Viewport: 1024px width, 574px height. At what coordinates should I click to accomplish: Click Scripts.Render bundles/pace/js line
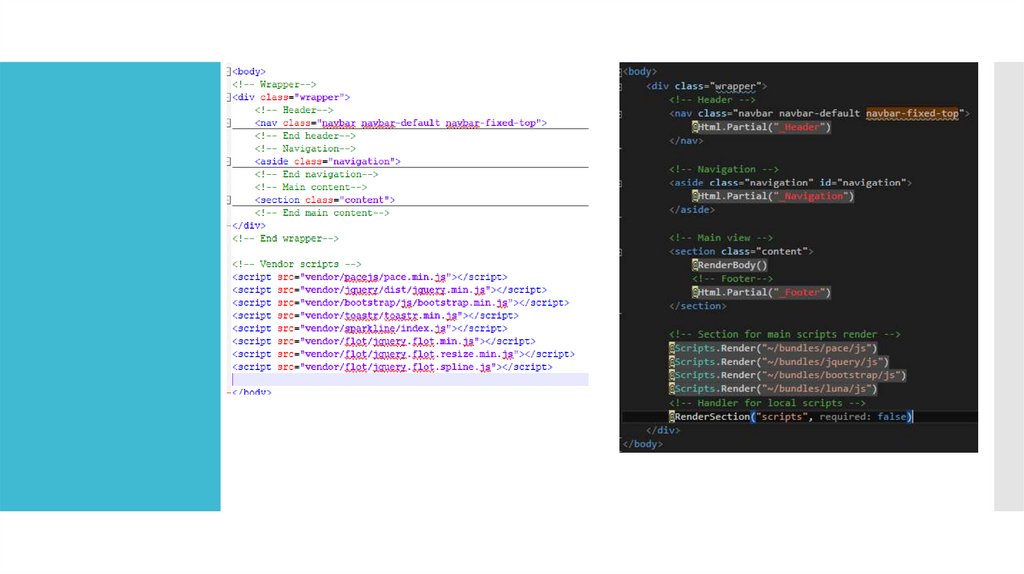773,348
